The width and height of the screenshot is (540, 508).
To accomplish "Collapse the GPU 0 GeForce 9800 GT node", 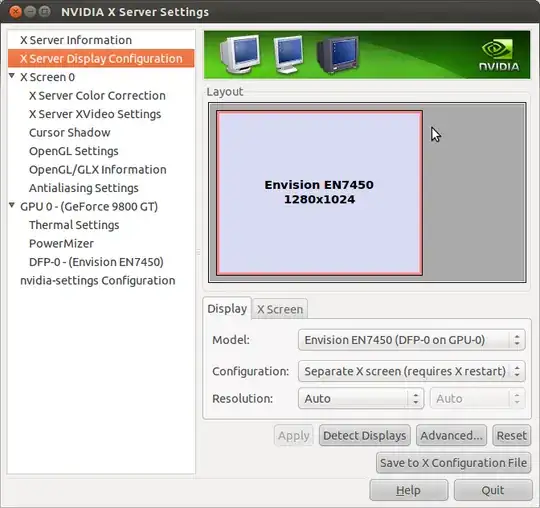I will [12, 205].
